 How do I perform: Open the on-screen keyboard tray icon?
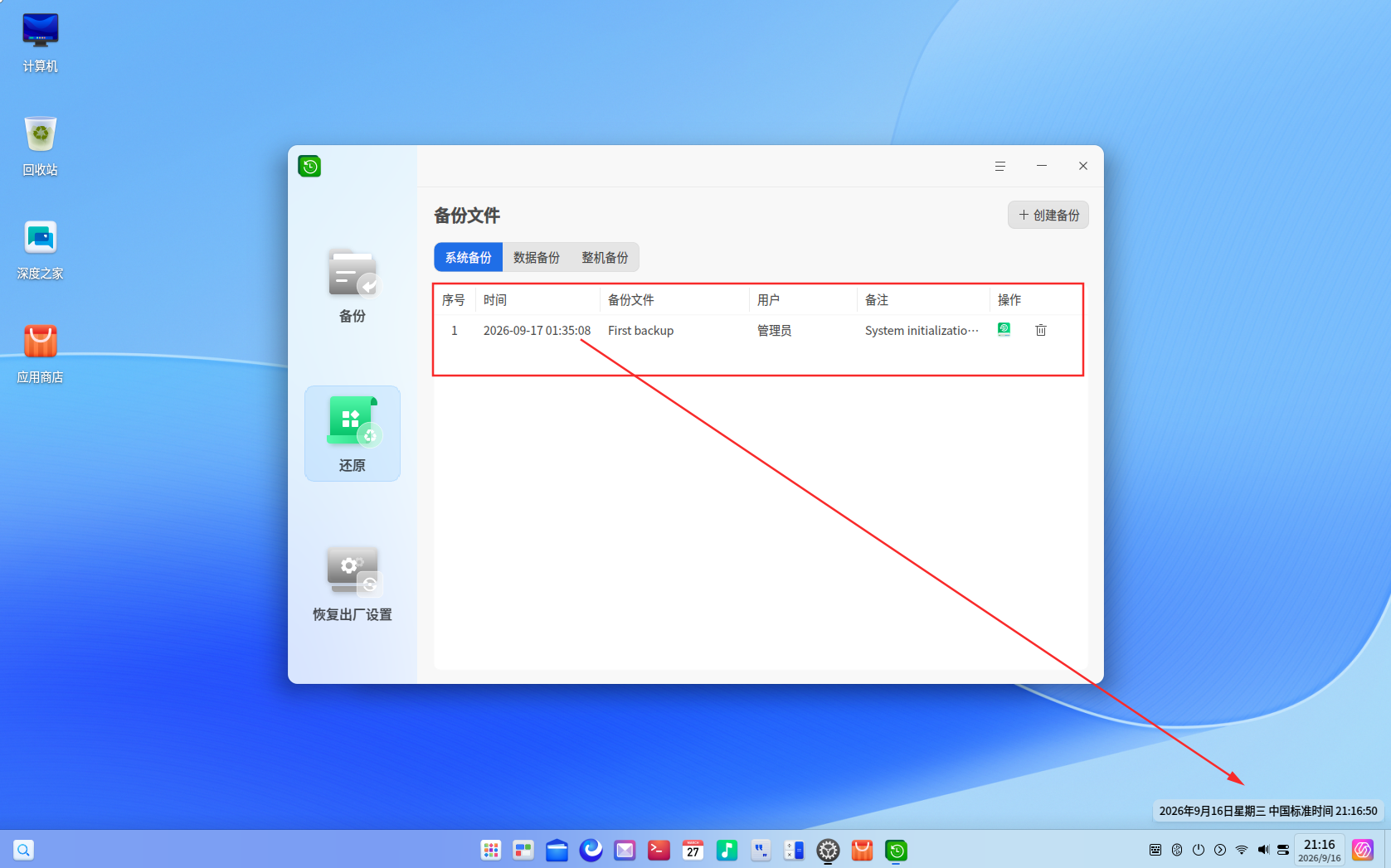[1155, 850]
